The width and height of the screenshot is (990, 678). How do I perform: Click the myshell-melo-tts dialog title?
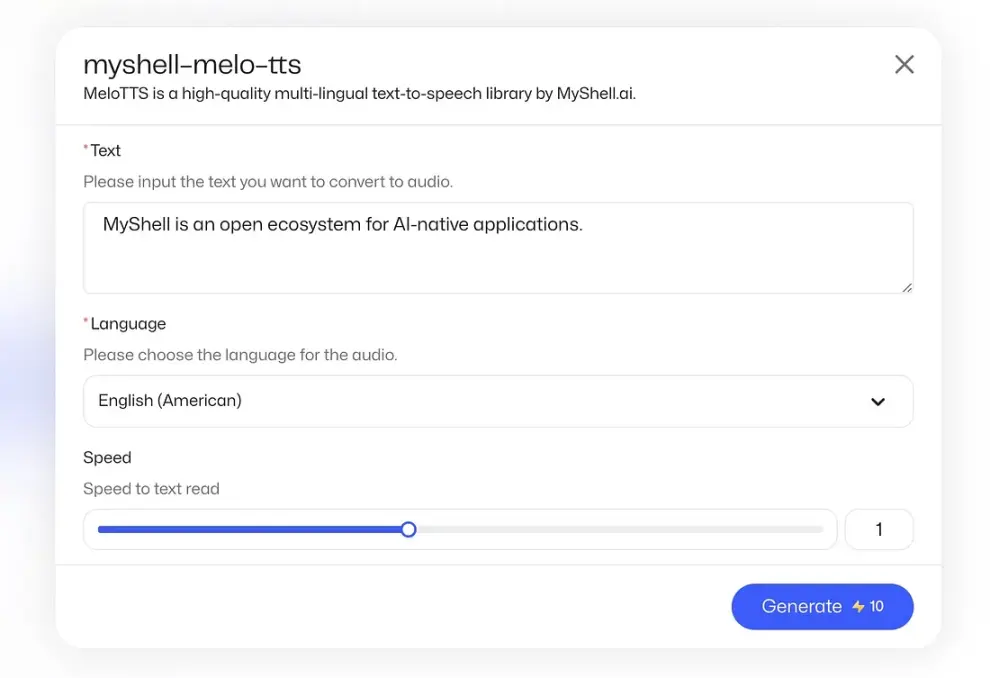click(x=192, y=65)
